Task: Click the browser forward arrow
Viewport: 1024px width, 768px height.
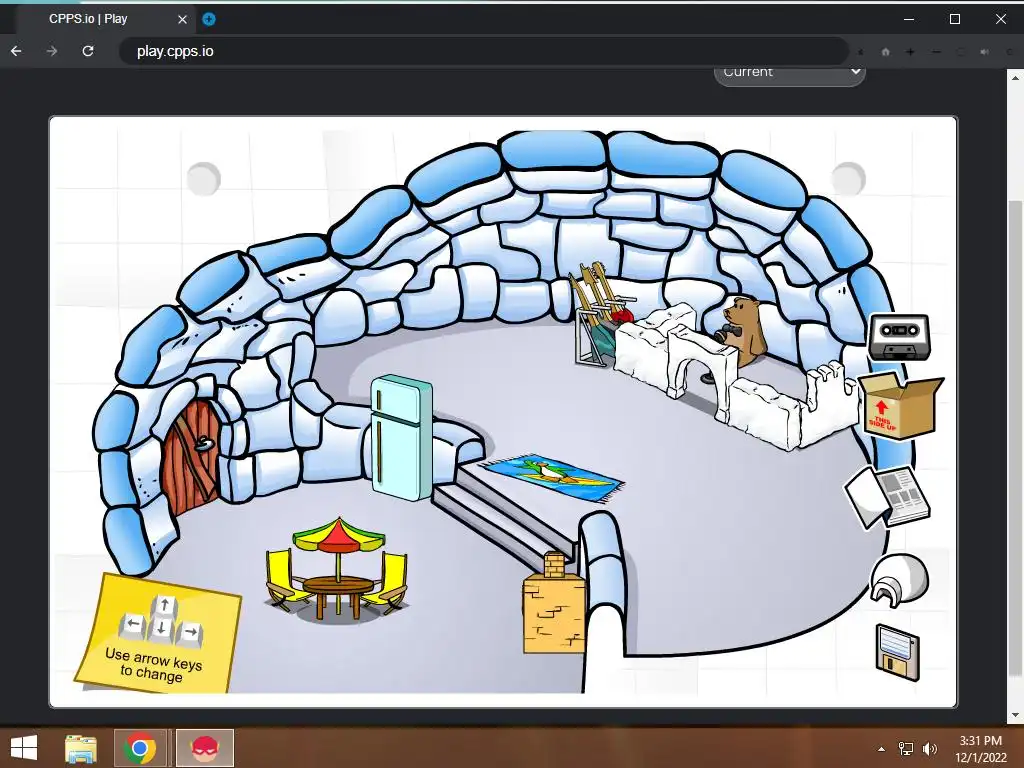Action: tap(52, 51)
